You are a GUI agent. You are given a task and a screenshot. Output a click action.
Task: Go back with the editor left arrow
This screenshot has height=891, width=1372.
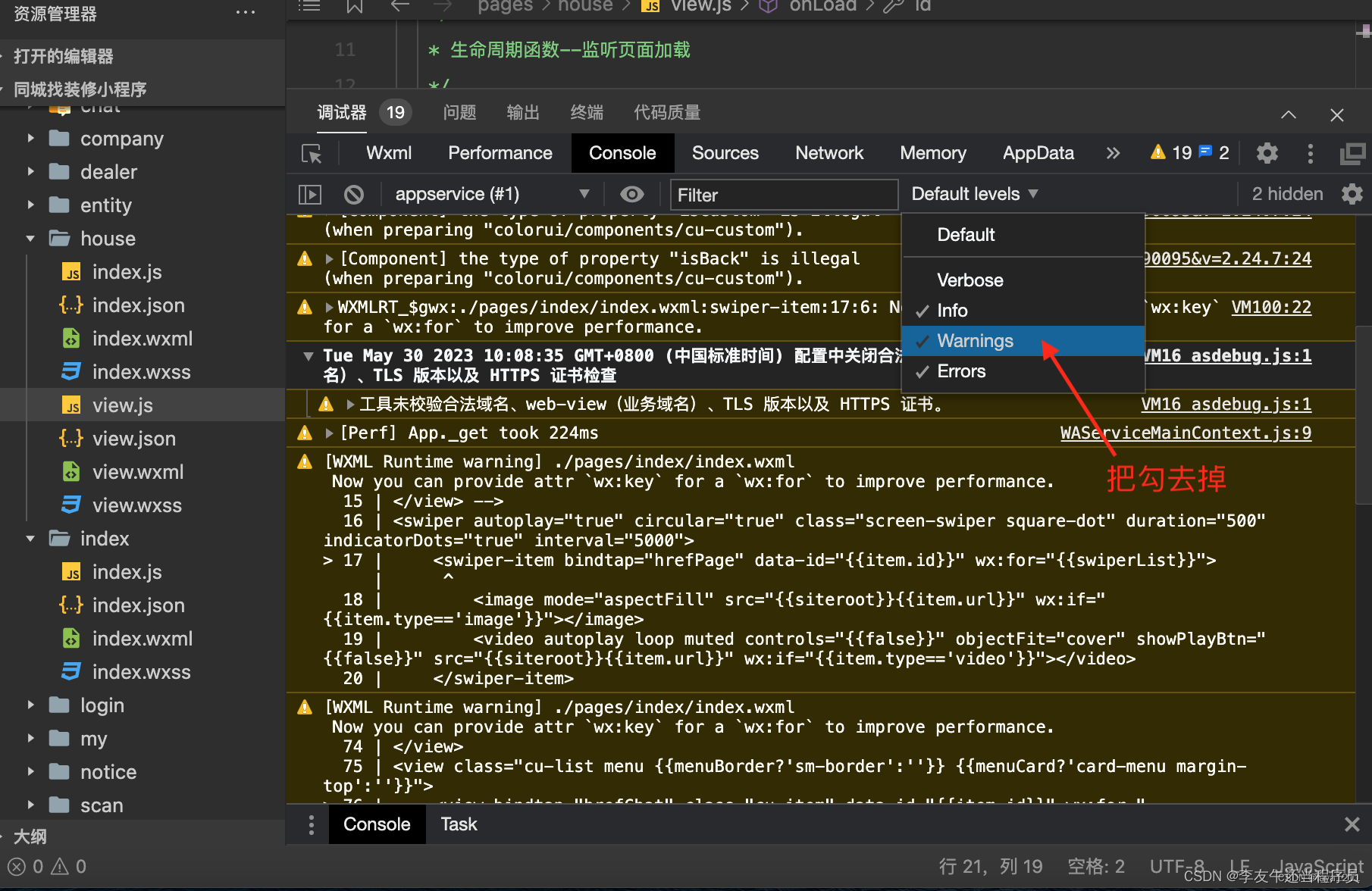point(399,7)
